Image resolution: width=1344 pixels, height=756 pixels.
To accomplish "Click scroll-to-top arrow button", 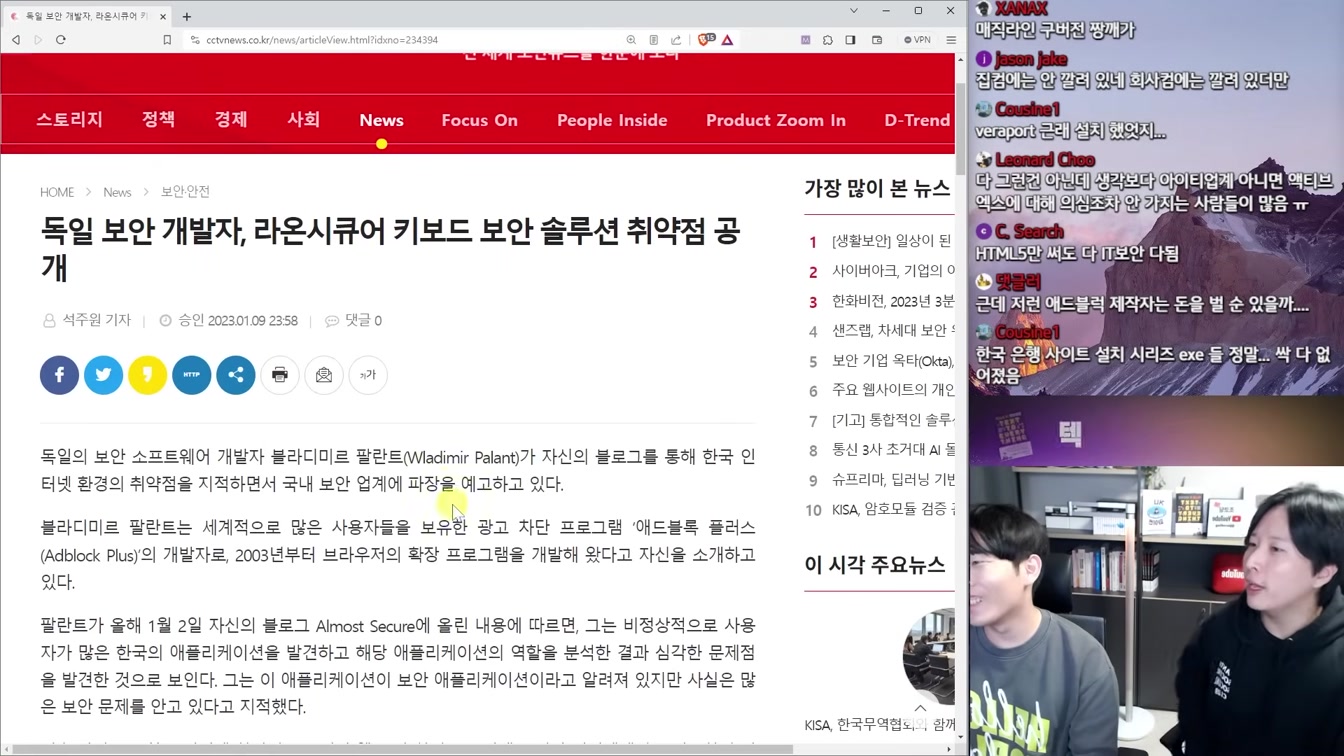I will click(920, 708).
